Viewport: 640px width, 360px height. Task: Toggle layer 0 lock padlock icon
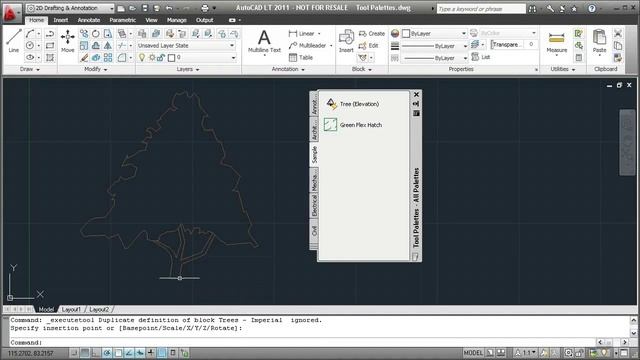pyautogui.click(x=161, y=58)
